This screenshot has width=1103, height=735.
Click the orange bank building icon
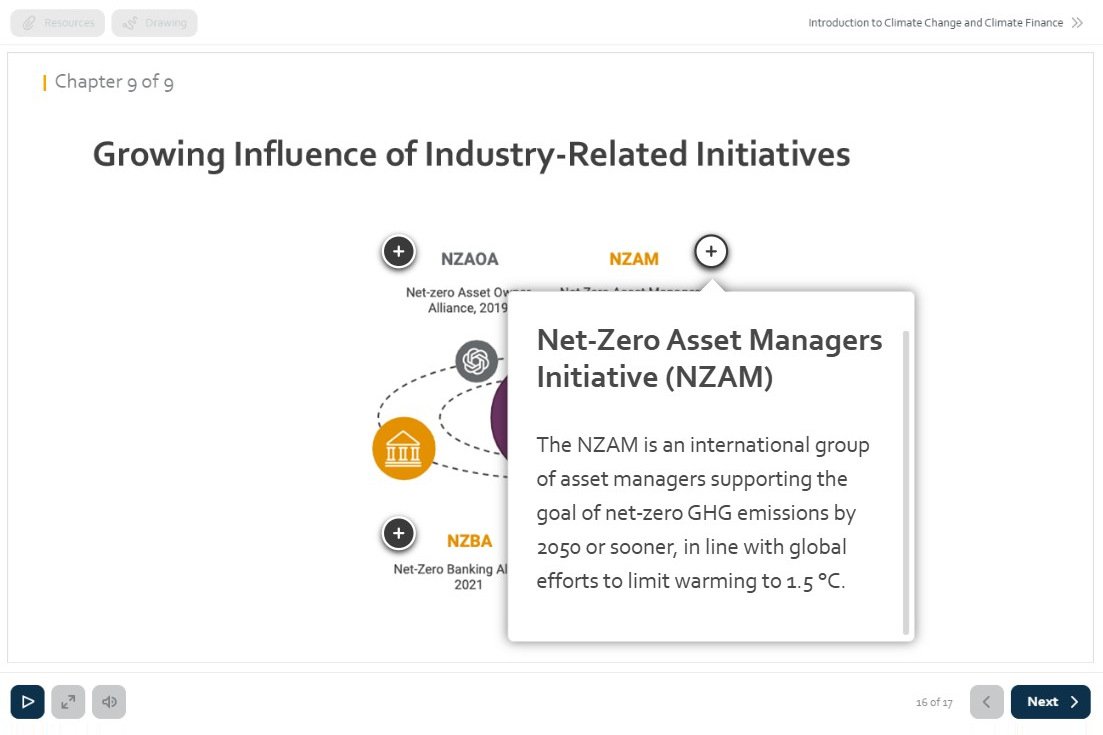tap(404, 449)
